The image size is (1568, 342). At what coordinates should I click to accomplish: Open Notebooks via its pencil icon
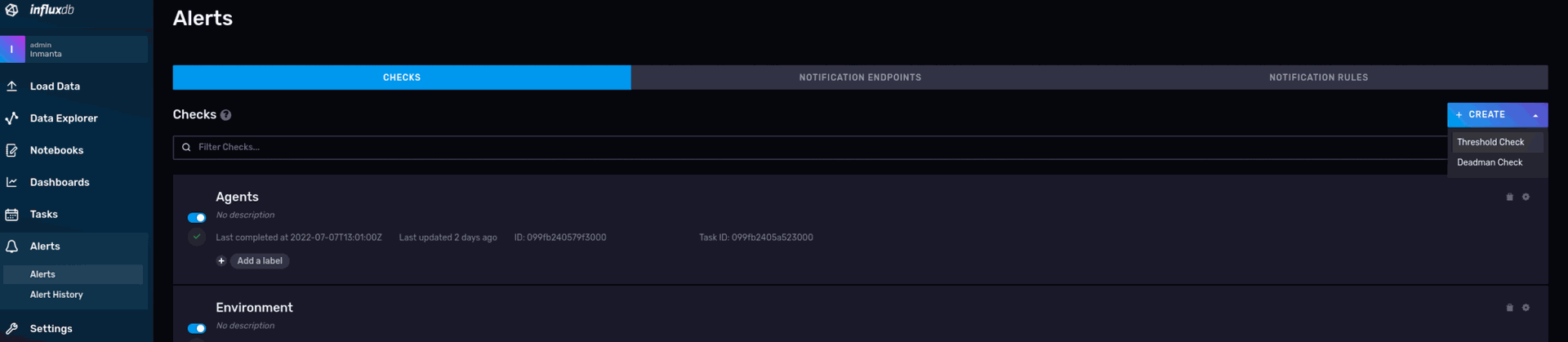coord(12,150)
